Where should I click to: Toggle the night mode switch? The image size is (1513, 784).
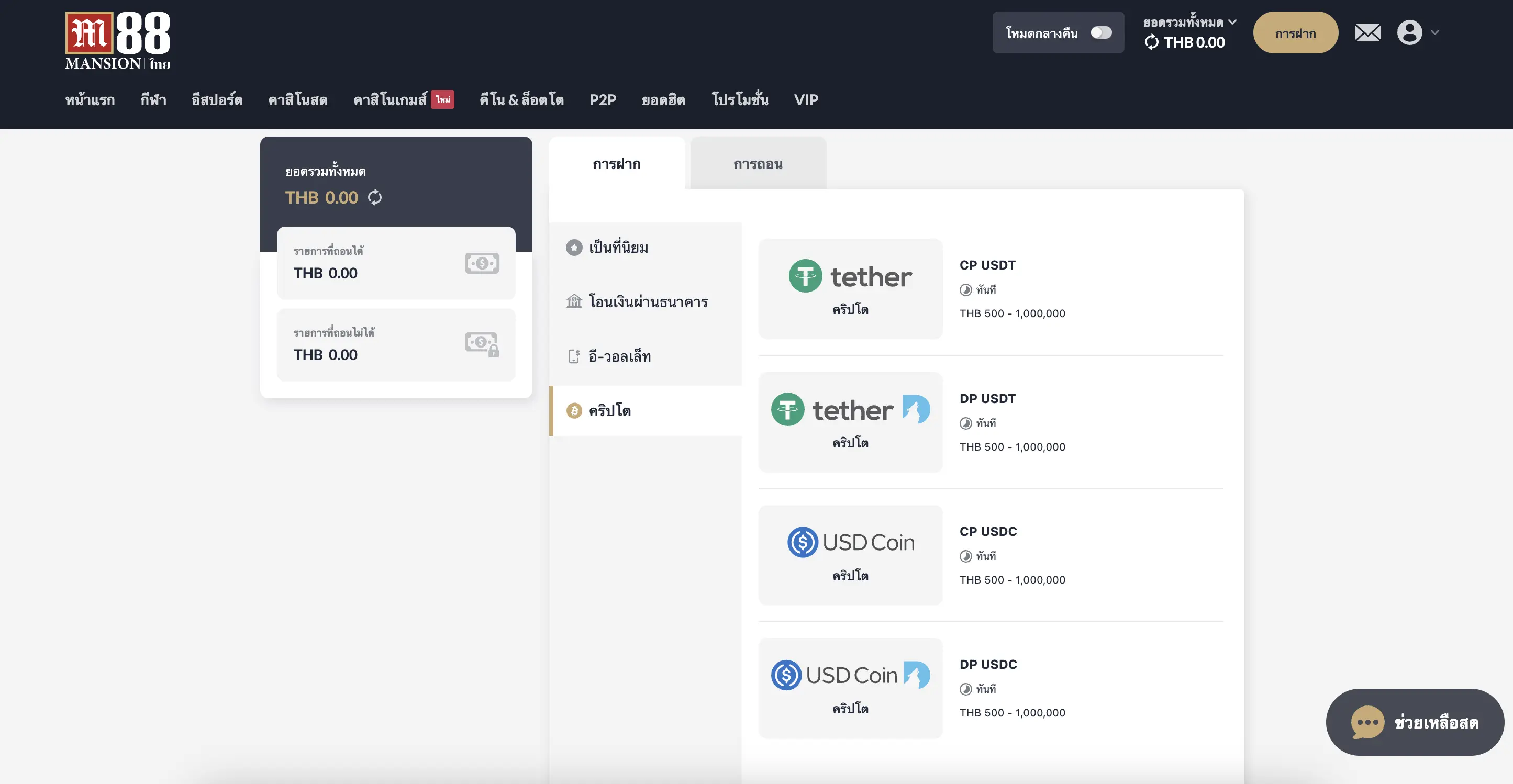(x=1100, y=32)
